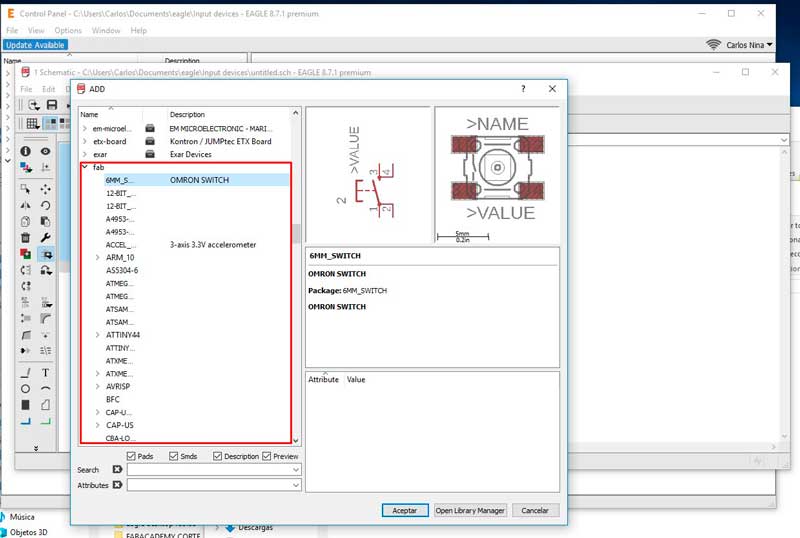The image size is (800, 538).
Task: Select the Info tool in schematic toolbar
Action: click(25, 151)
